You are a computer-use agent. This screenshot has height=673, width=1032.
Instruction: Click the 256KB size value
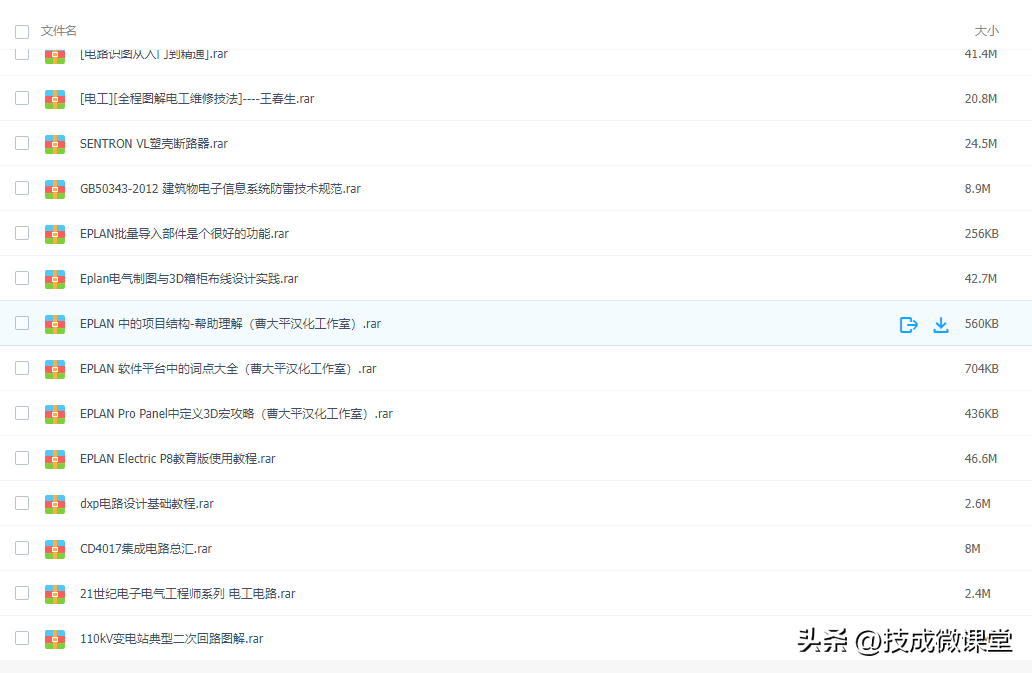[981, 234]
